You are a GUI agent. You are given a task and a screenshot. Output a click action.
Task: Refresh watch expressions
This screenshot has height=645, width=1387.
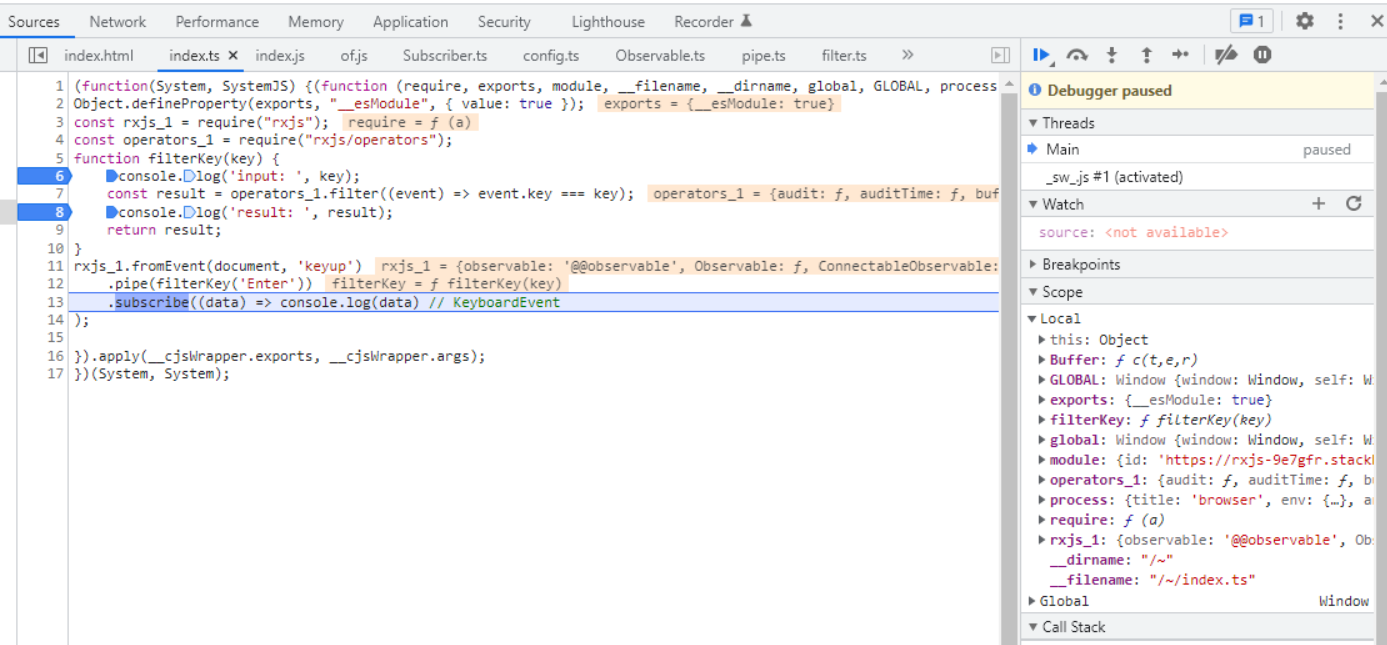1354,204
